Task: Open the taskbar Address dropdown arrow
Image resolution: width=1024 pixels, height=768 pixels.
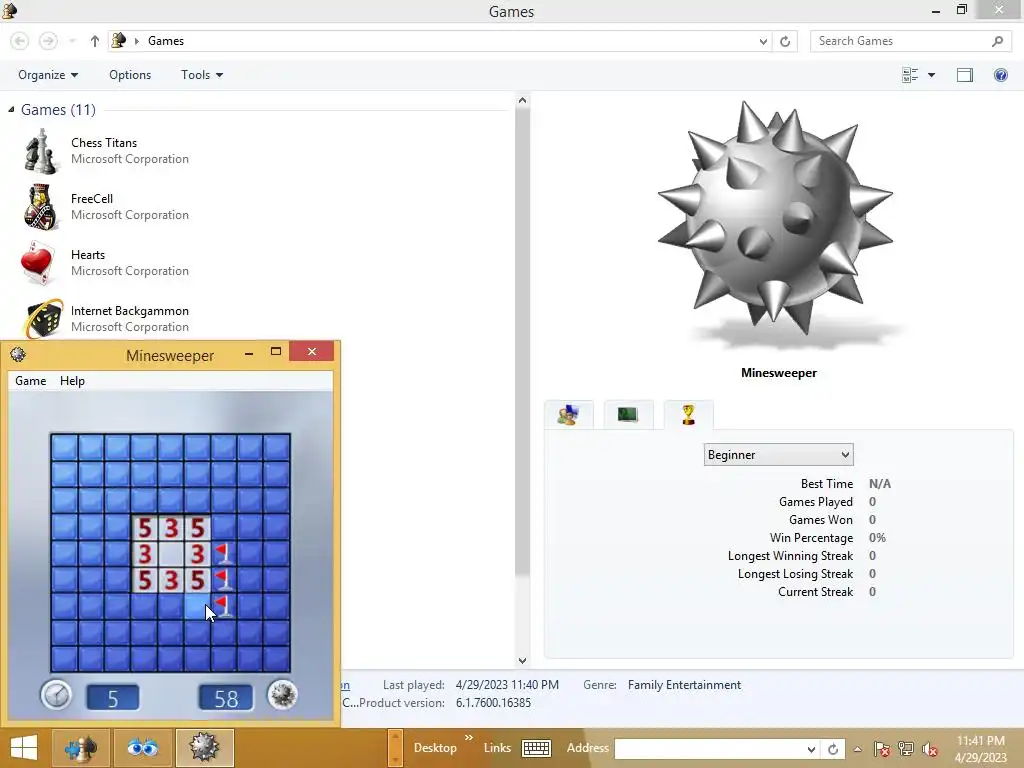Action: (811, 749)
